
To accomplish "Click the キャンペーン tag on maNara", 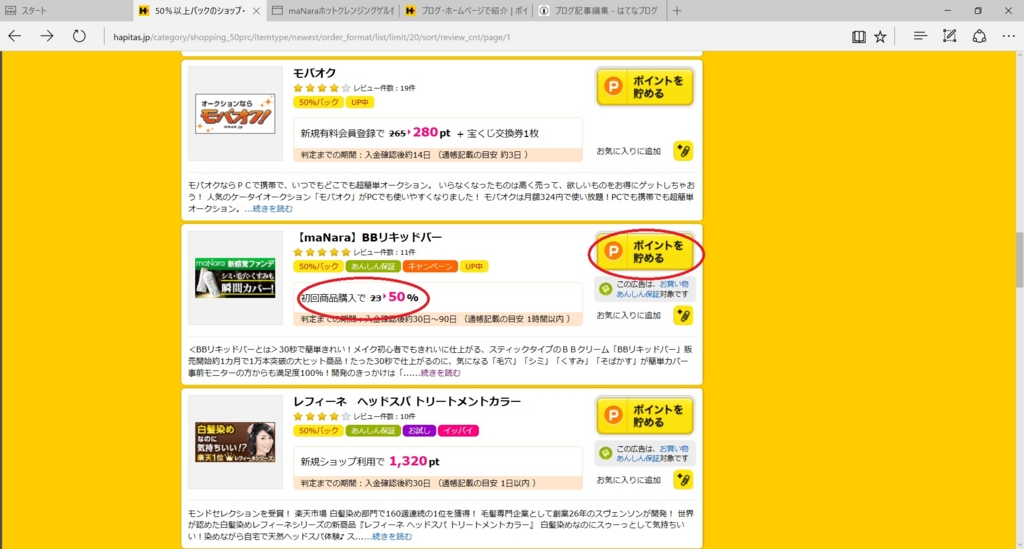I will pyautogui.click(x=429, y=266).
